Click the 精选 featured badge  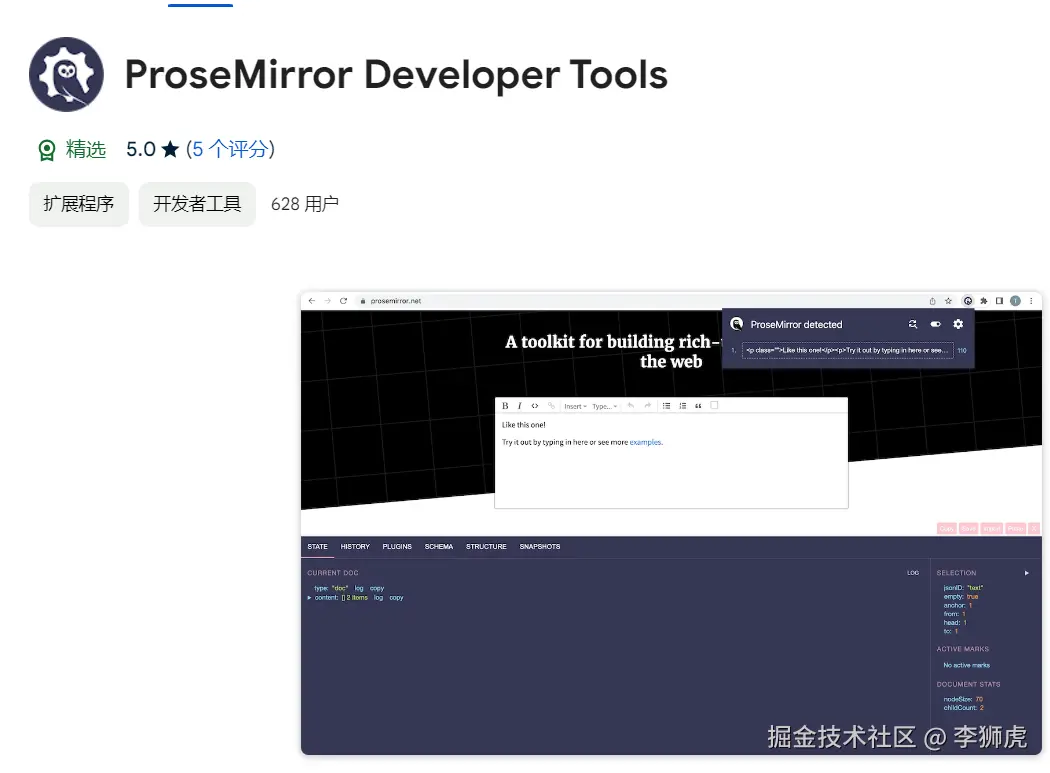72,149
